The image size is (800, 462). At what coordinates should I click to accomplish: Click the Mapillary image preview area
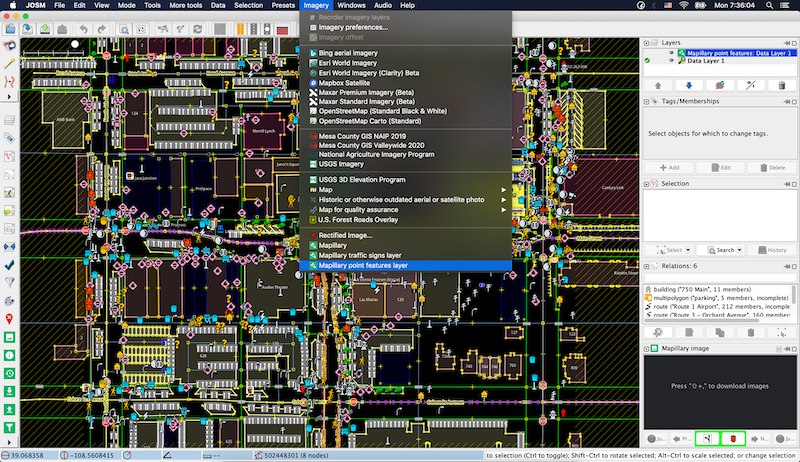point(719,392)
